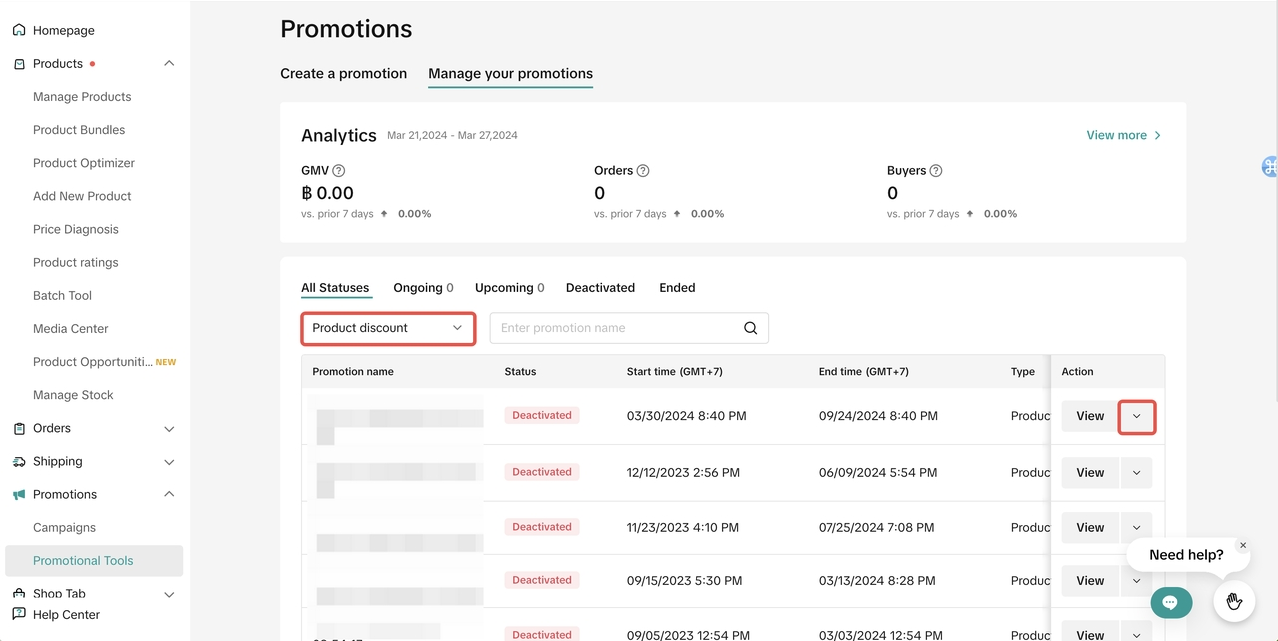Select the Deactivated status tab

point(600,288)
